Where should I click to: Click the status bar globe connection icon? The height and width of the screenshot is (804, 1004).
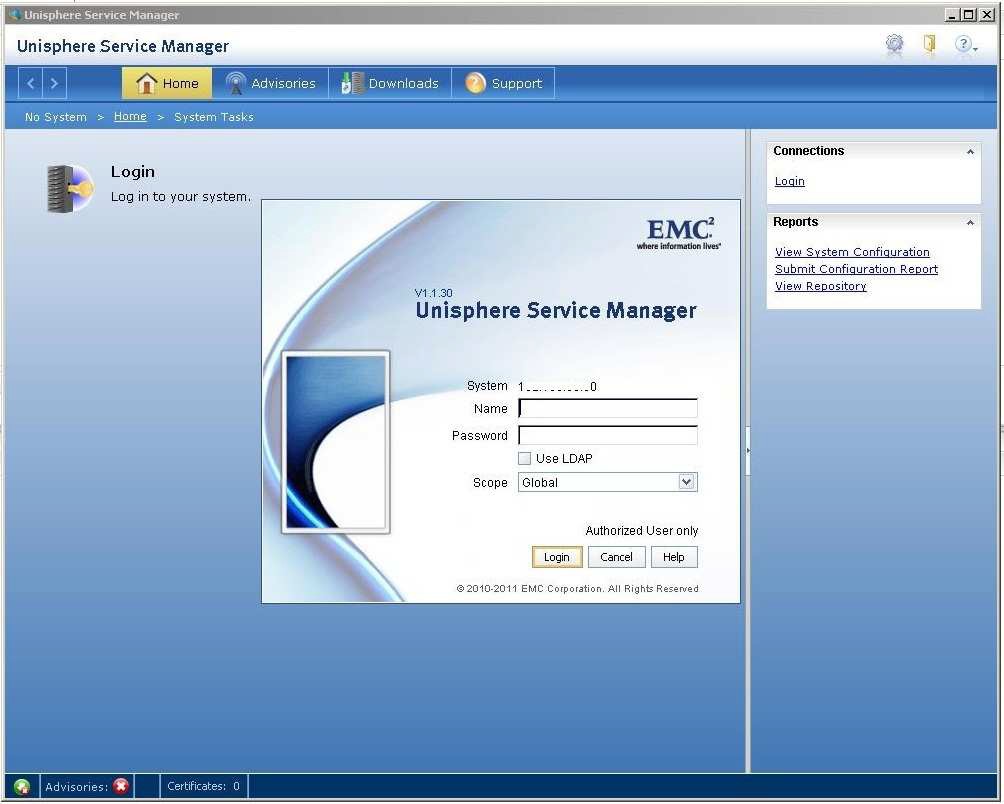pos(22,786)
